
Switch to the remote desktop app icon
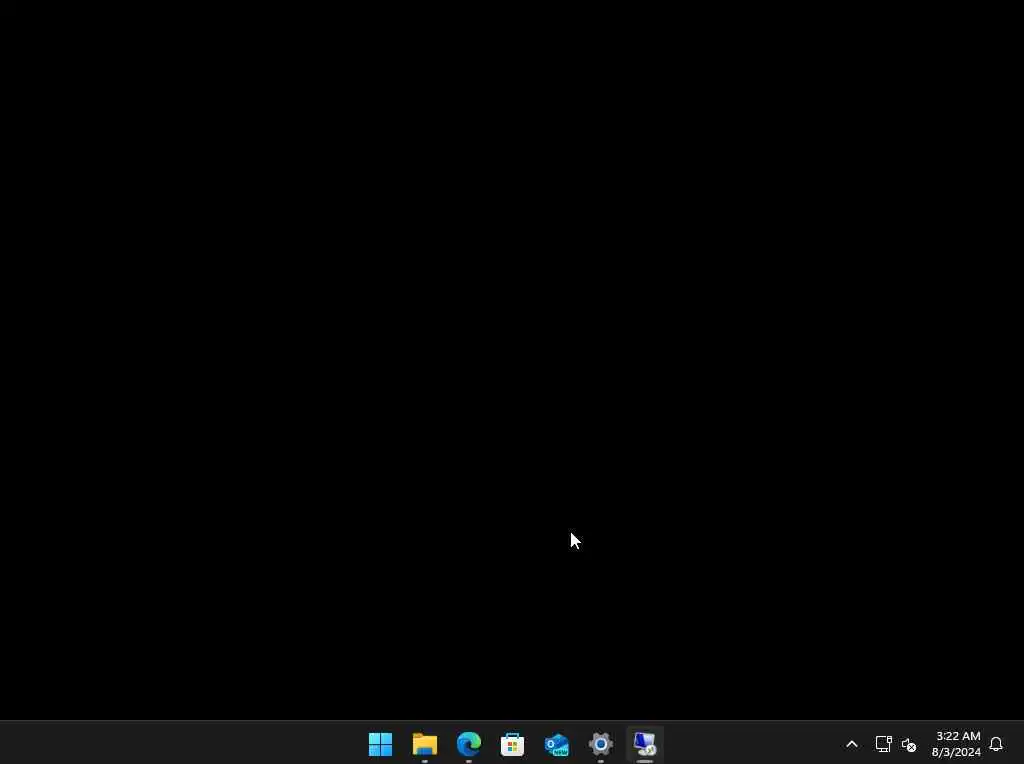pyautogui.click(x=645, y=744)
